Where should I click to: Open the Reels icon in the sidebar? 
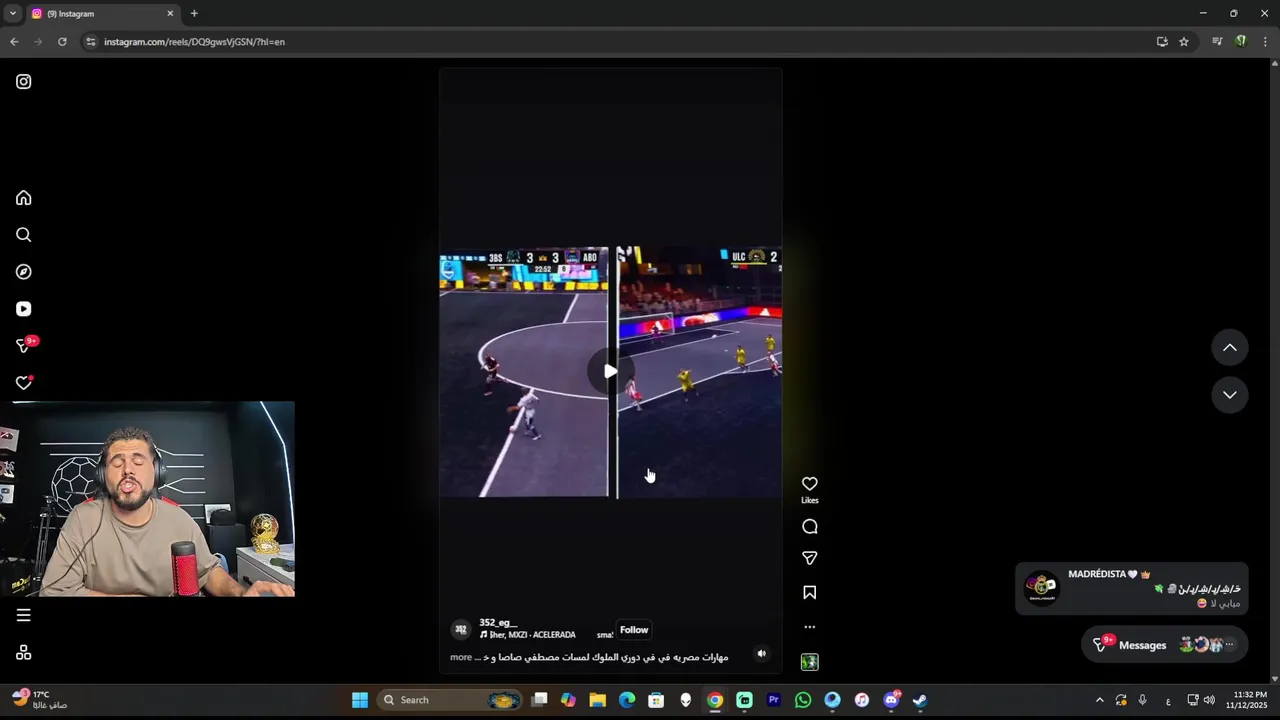[24, 309]
